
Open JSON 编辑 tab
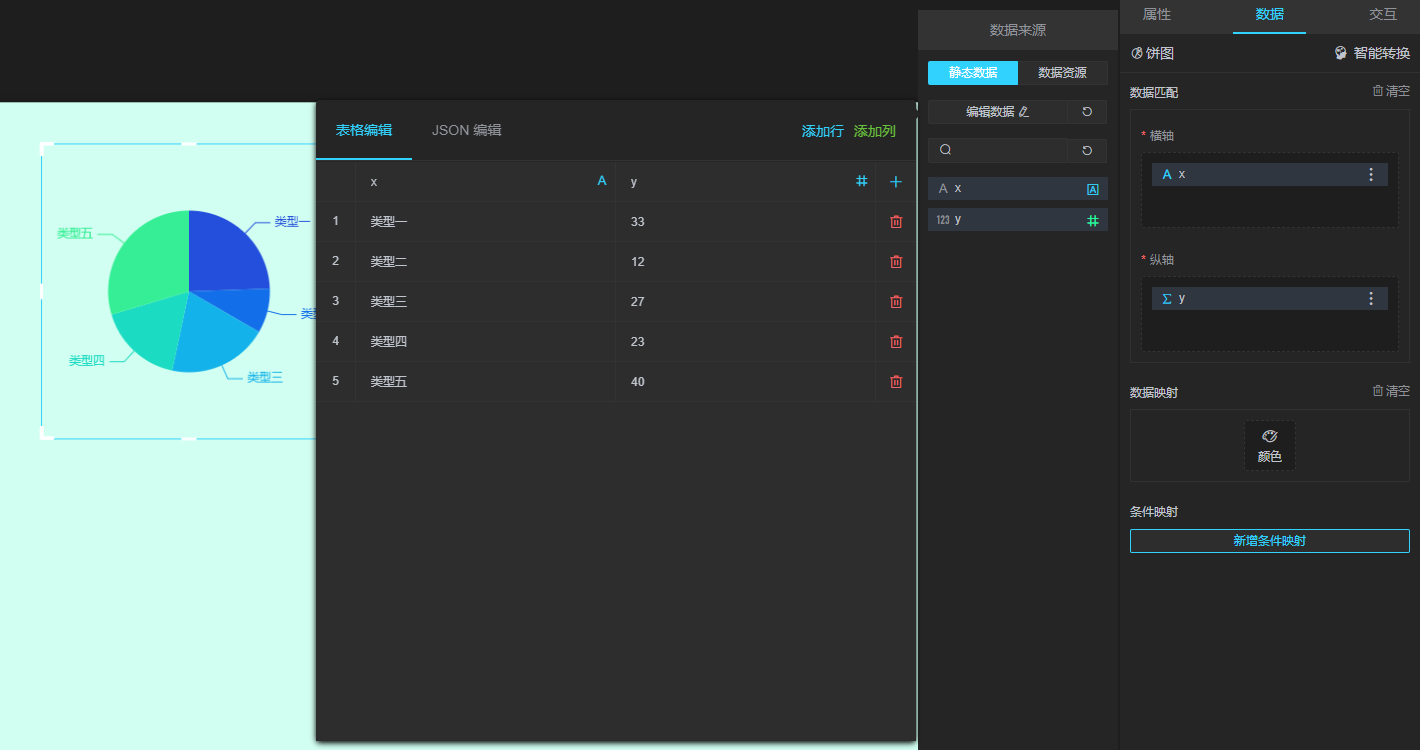click(x=467, y=130)
